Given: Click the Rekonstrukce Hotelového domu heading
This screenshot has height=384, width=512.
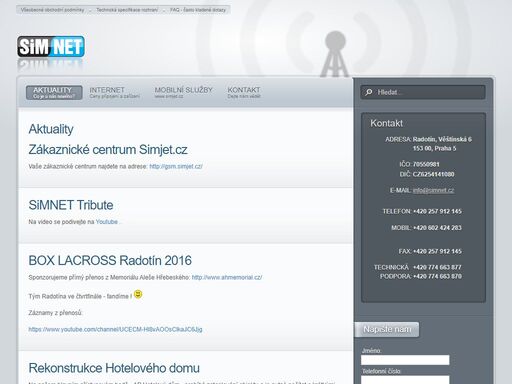Looking at the screenshot, I should (x=114, y=368).
